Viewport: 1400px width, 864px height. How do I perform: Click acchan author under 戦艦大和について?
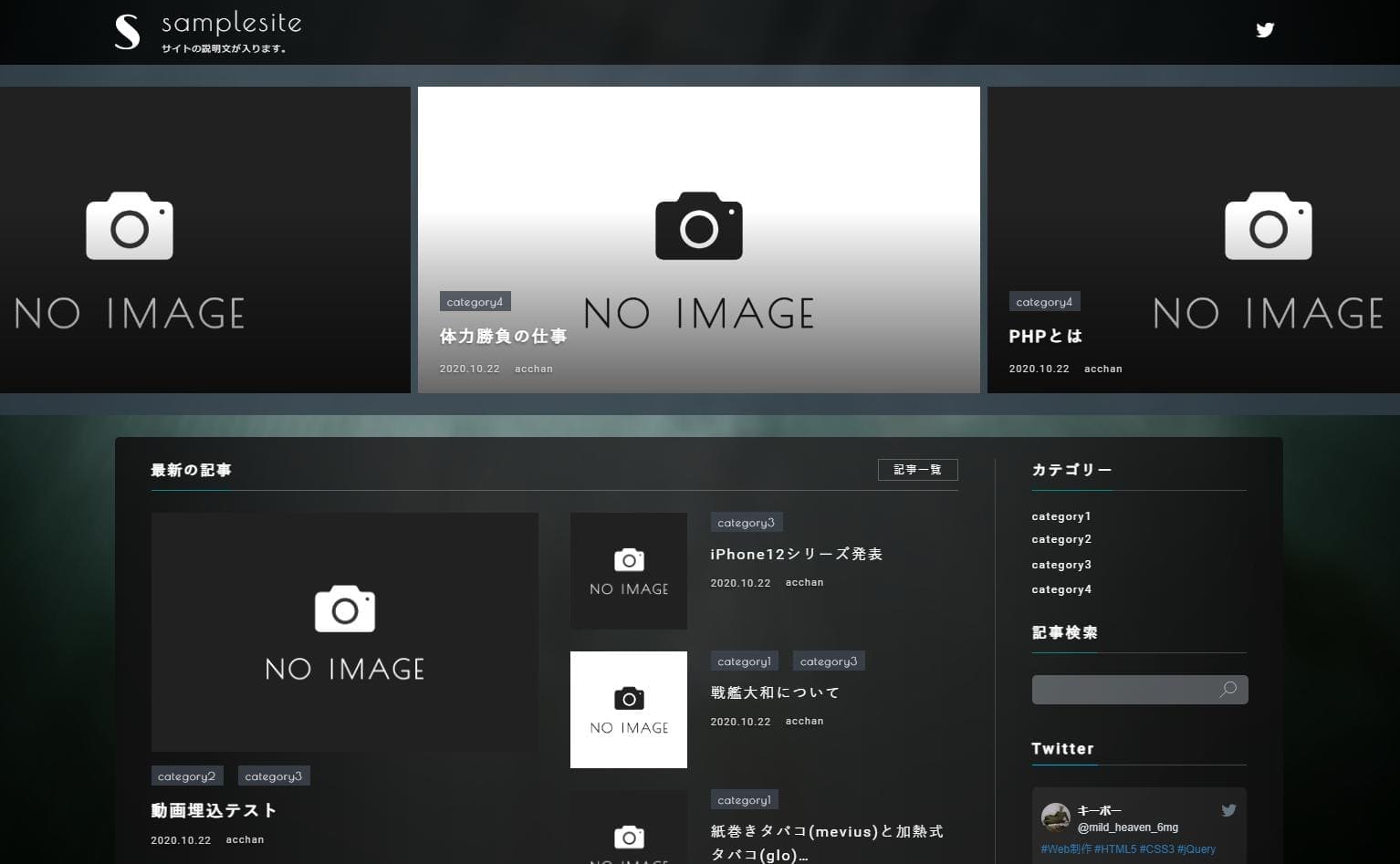805,721
